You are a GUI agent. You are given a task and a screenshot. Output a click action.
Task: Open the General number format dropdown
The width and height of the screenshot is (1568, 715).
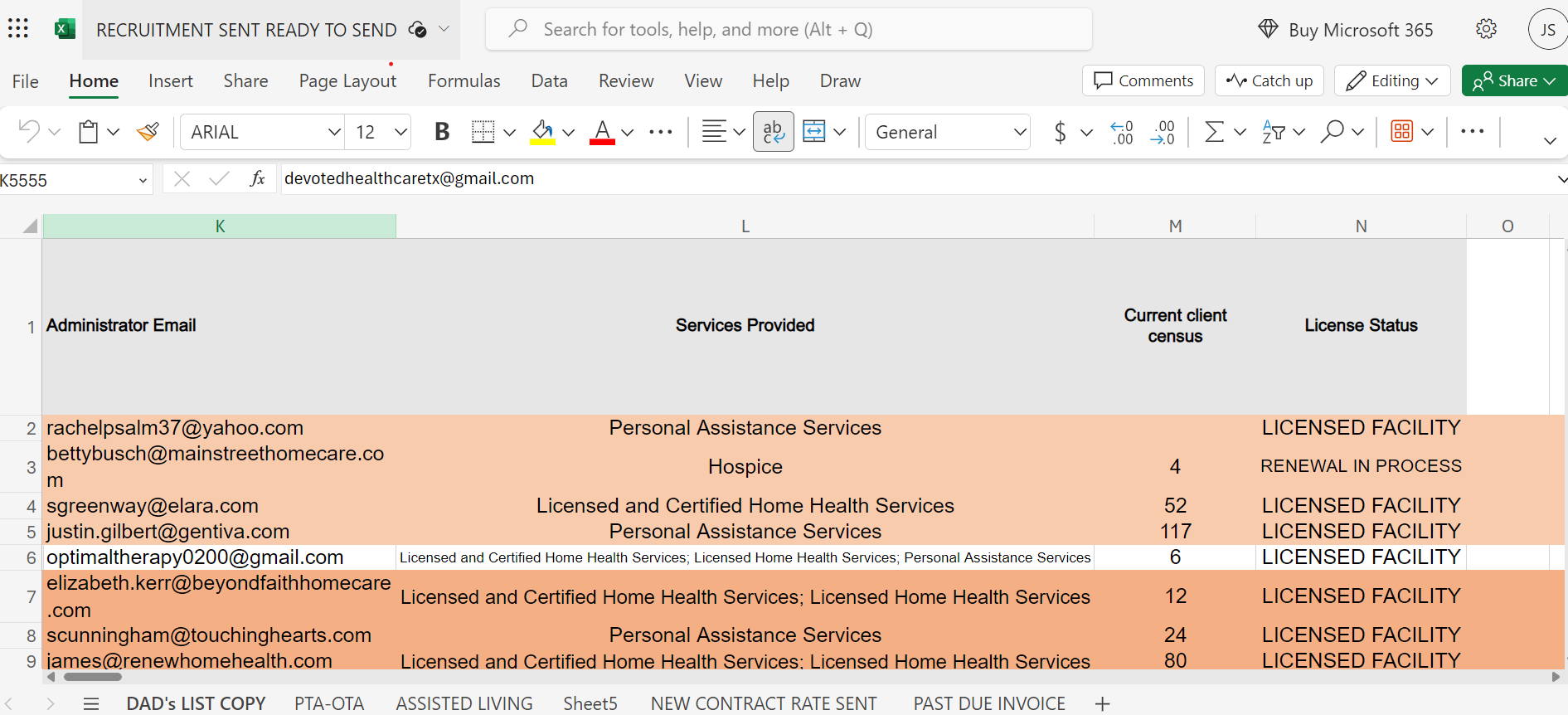coord(1019,132)
